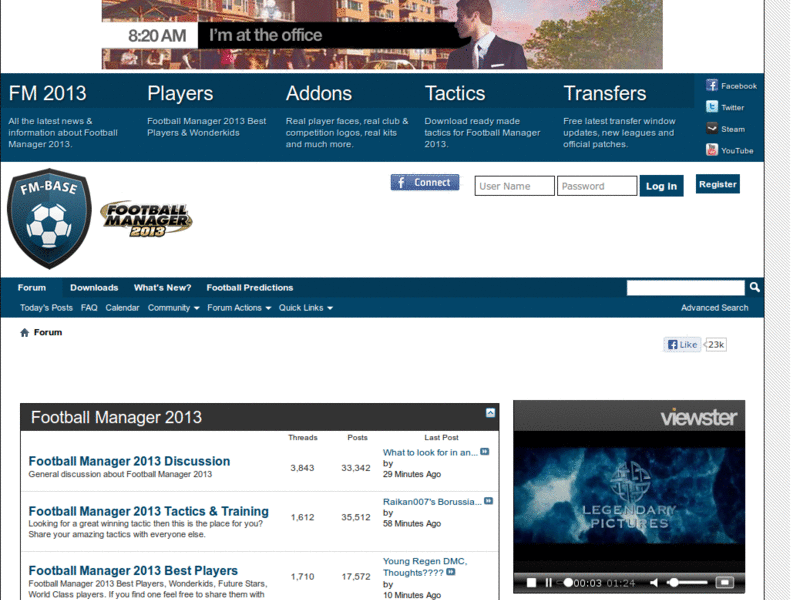
Task: Pause the Viewster video
Action: (x=548, y=582)
